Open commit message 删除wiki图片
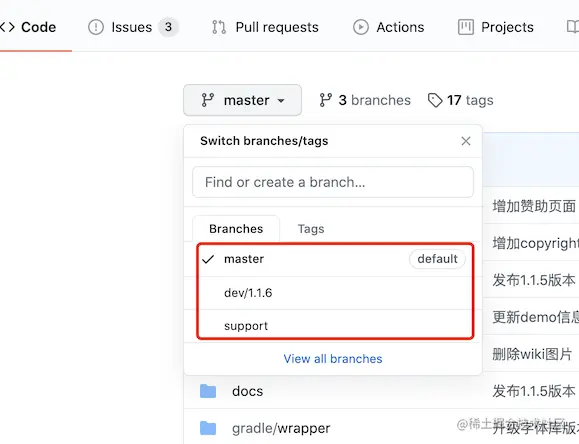Viewport: 579px width, 444px height. click(x=532, y=354)
